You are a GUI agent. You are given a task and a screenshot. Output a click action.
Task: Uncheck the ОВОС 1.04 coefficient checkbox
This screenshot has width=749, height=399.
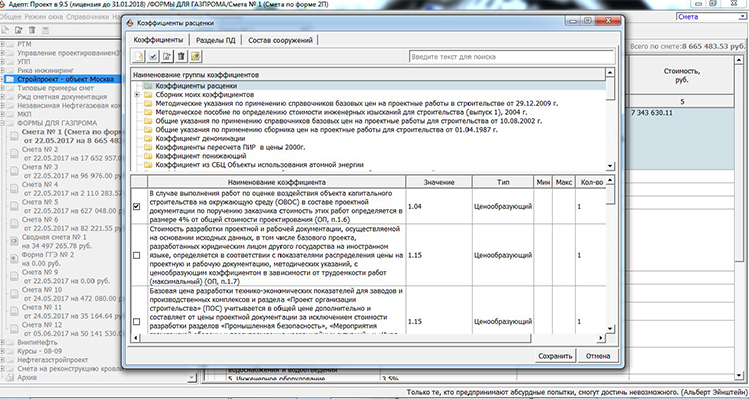pyautogui.click(x=137, y=206)
